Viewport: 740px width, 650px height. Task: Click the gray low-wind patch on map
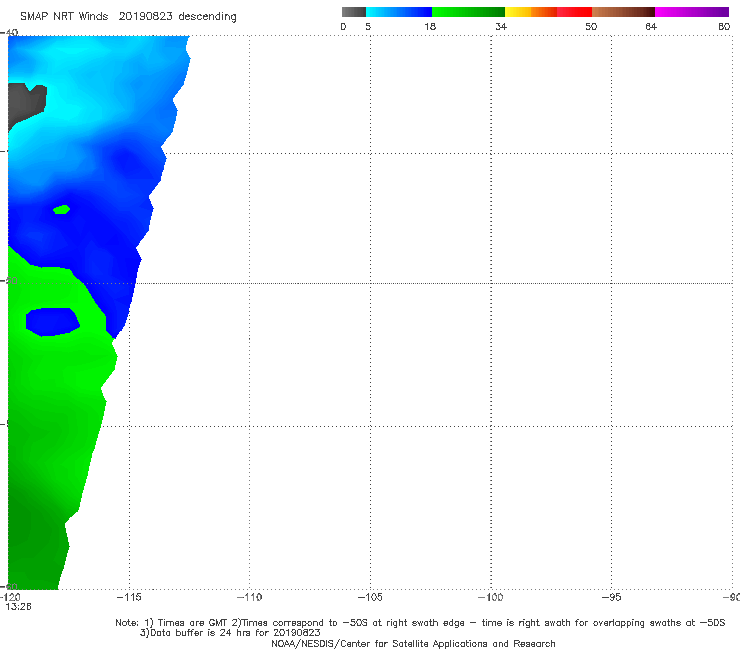coord(26,104)
